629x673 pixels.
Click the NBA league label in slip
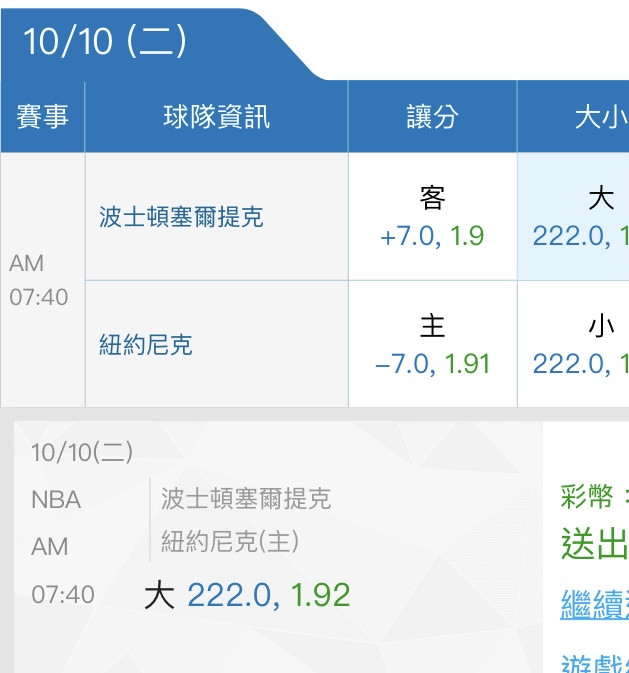tap(56, 500)
